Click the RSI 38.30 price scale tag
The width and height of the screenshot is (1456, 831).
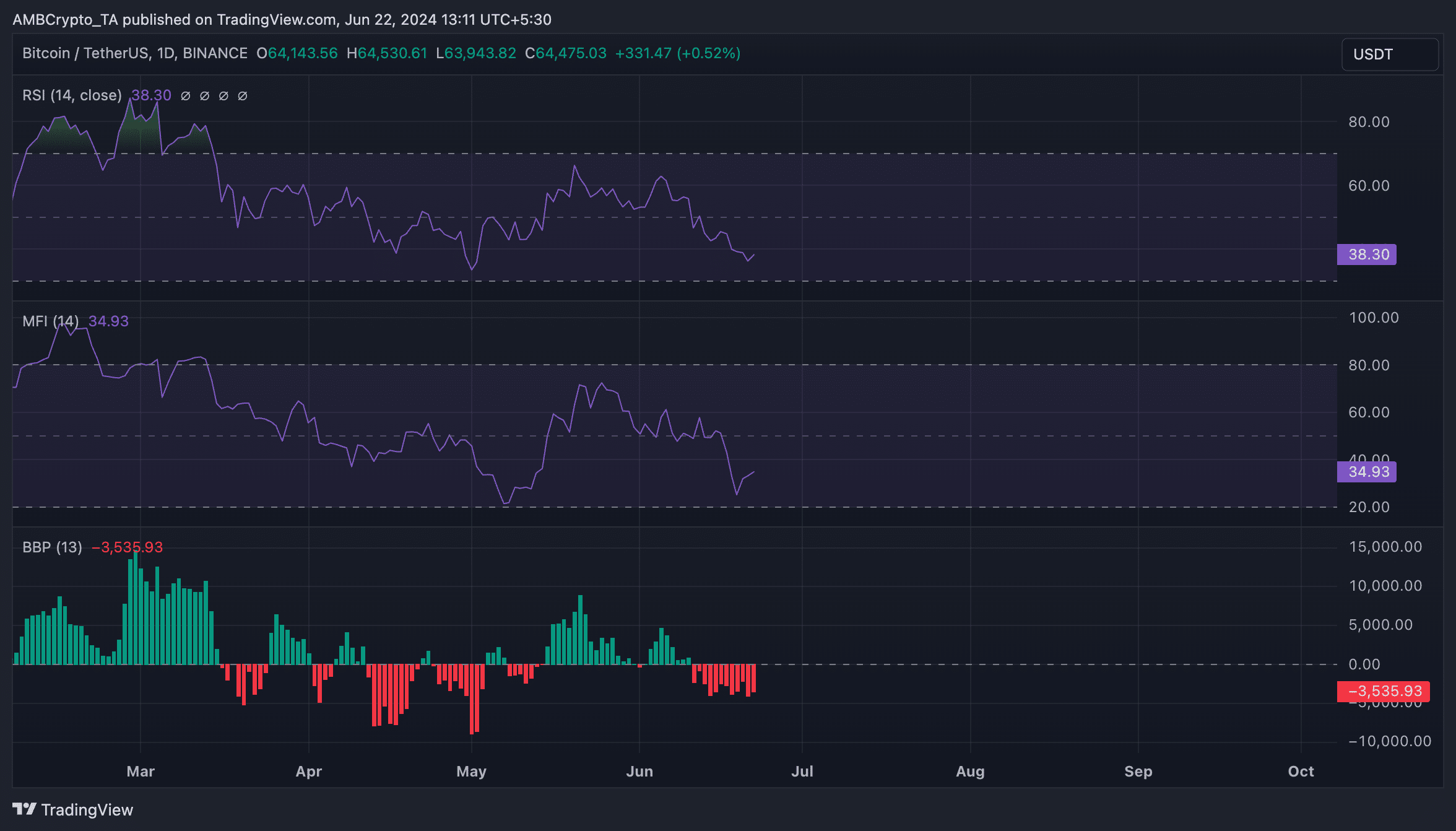pos(1367,255)
